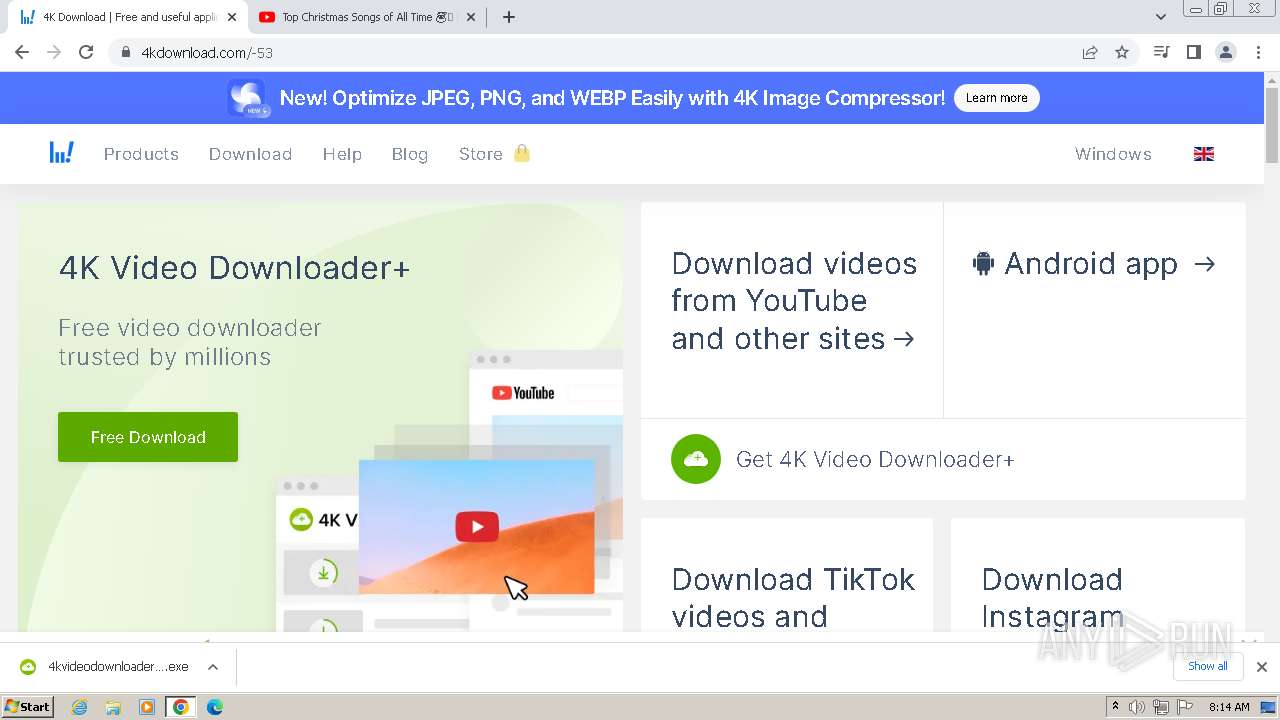
Task: Open the Help menu item
Action: tap(342, 154)
